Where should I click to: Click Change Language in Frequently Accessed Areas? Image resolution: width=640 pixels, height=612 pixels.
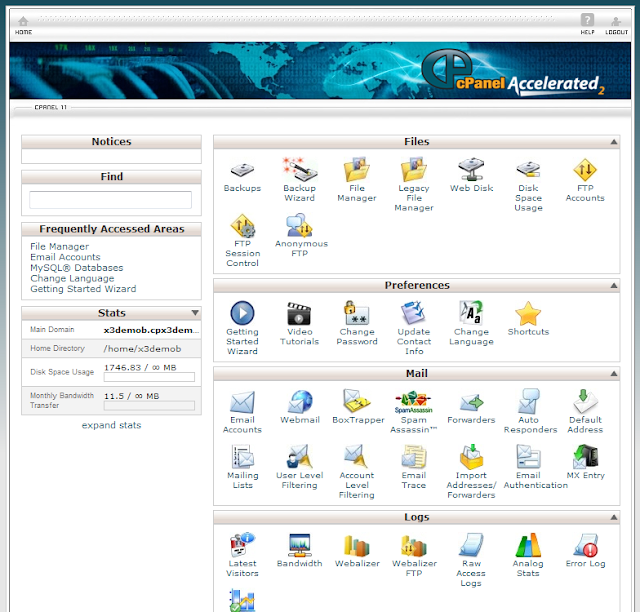72,278
